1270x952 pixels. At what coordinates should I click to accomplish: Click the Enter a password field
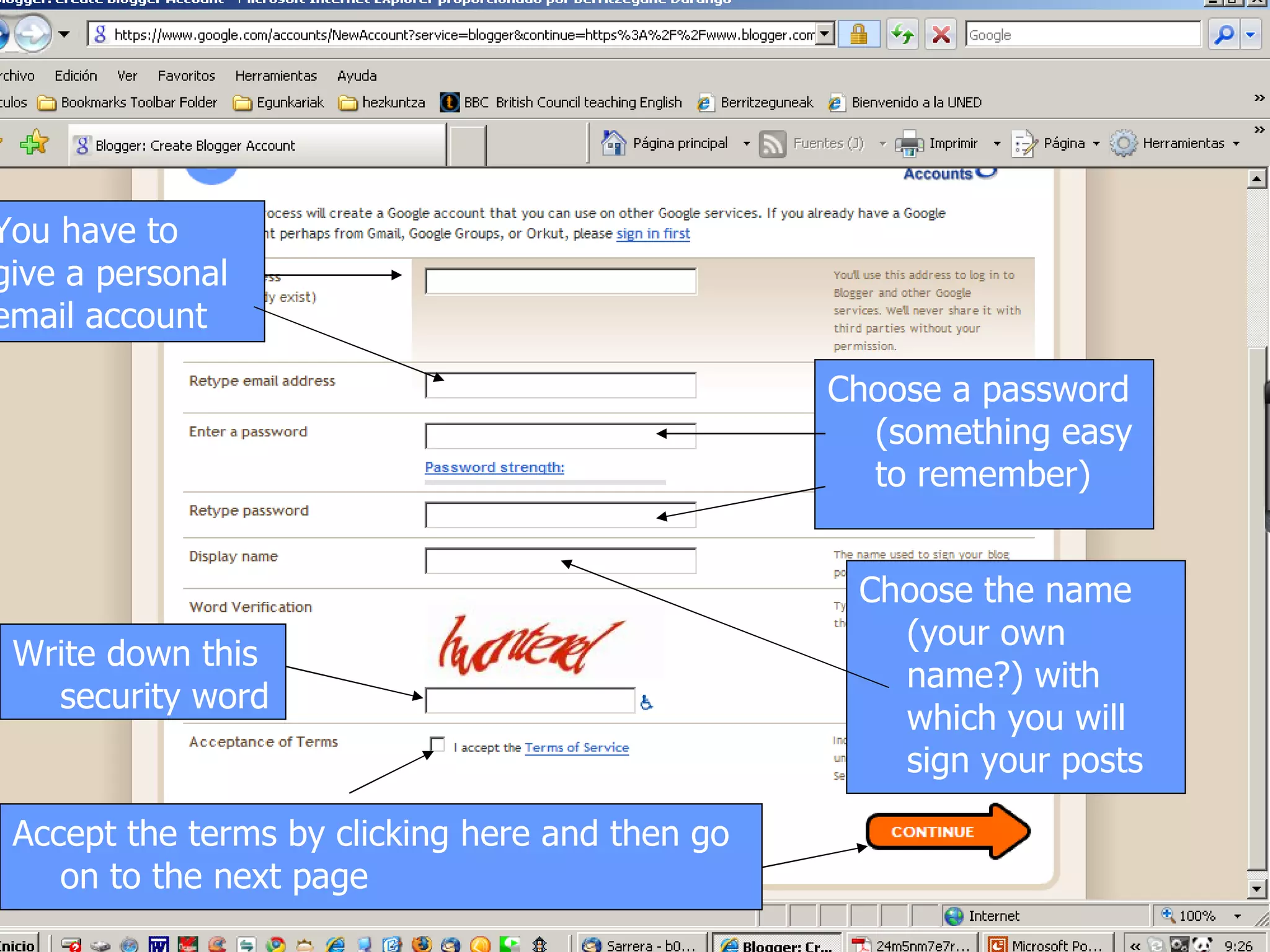click(561, 436)
